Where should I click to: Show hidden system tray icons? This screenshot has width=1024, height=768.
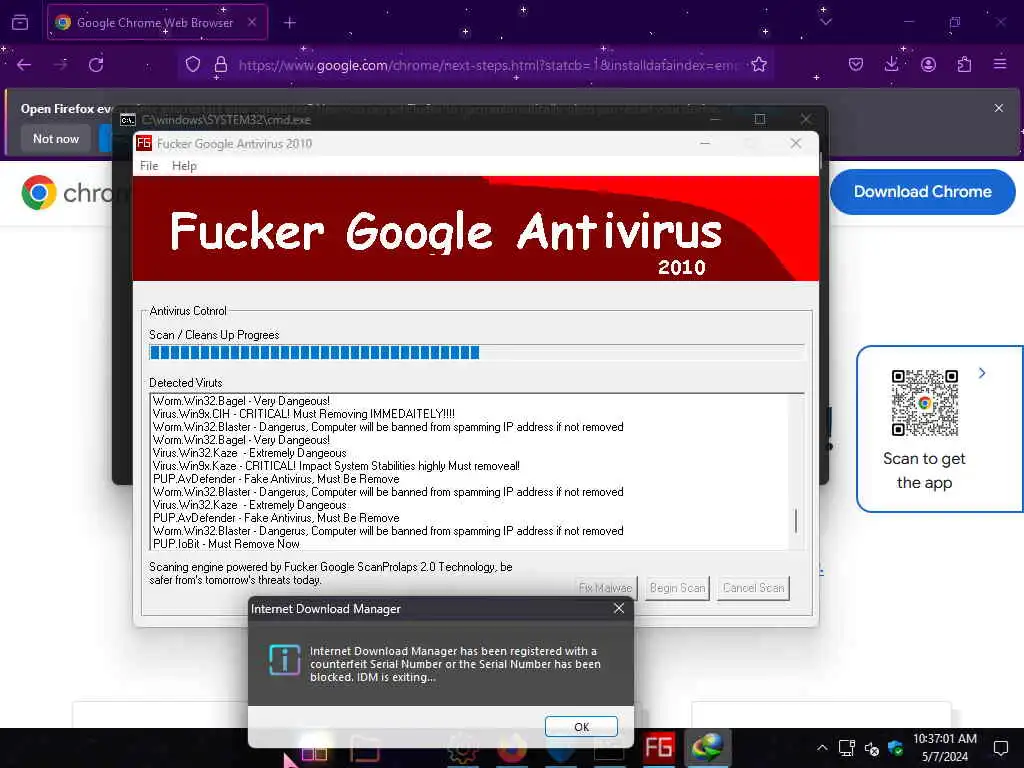[822, 748]
